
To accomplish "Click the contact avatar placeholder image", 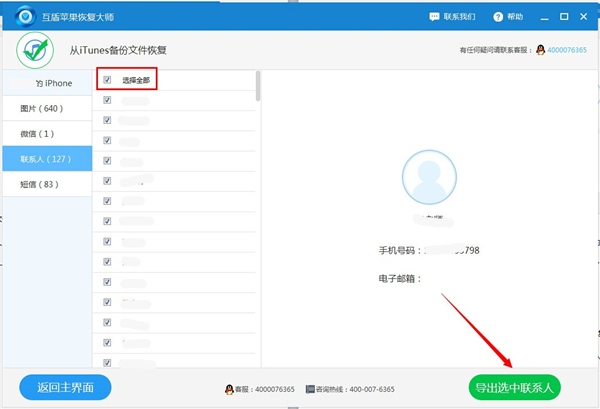I will [x=429, y=177].
